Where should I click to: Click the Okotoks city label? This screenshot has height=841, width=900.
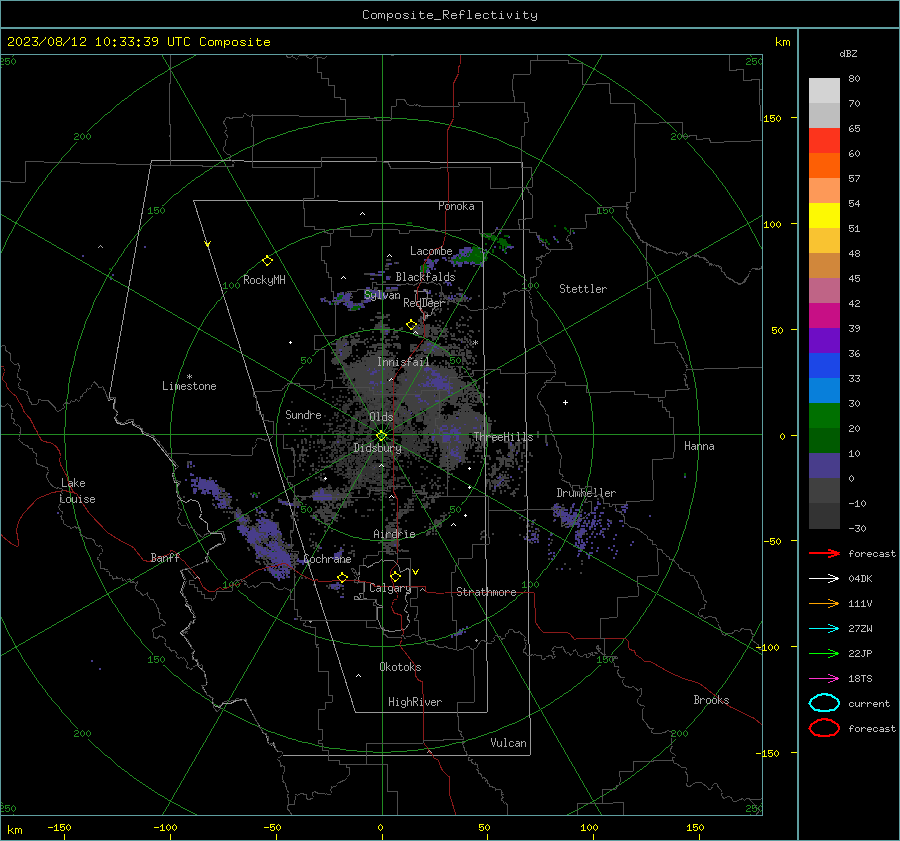coord(400,667)
